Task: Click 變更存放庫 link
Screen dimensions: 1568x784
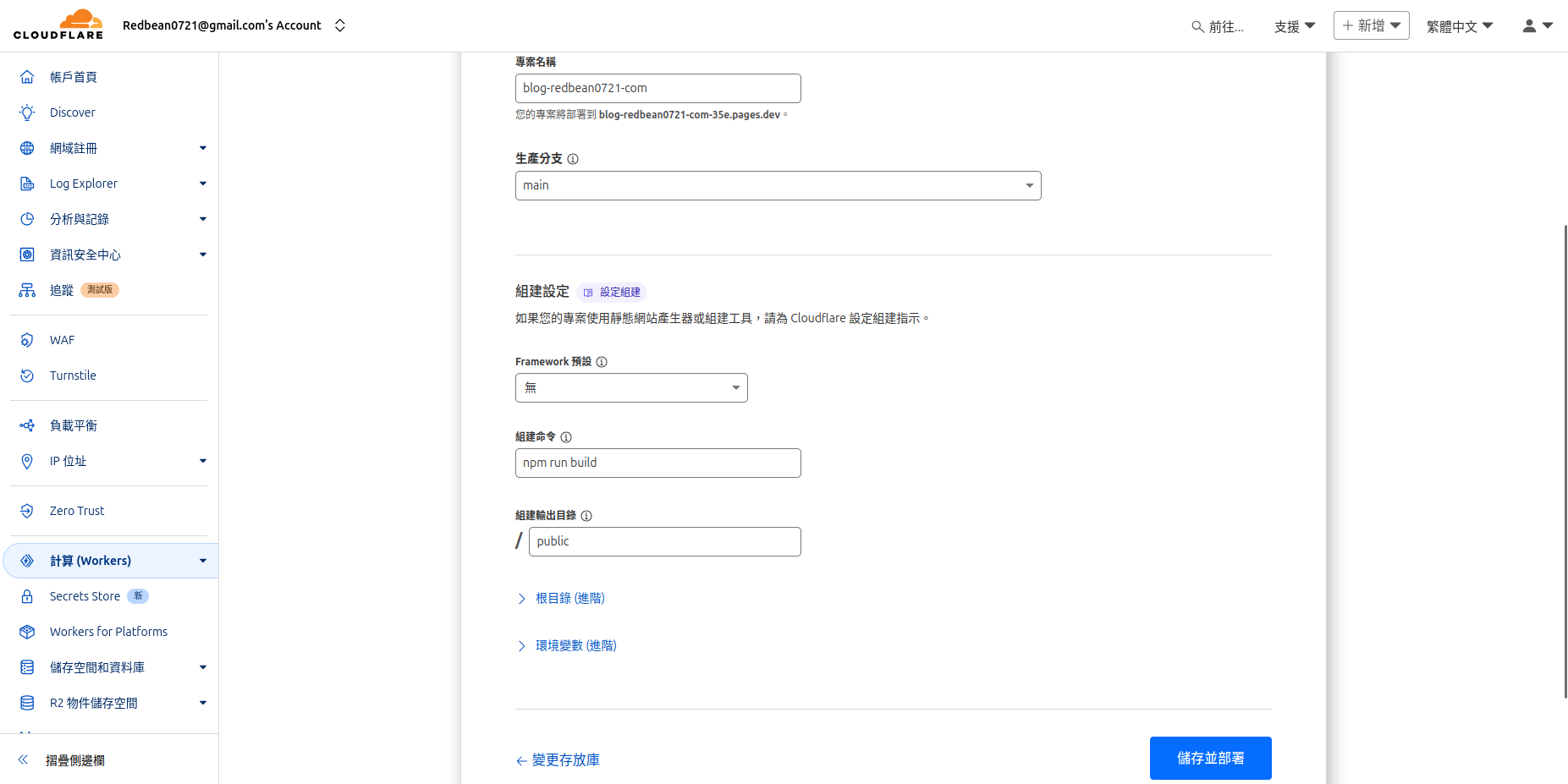Action: point(557,759)
